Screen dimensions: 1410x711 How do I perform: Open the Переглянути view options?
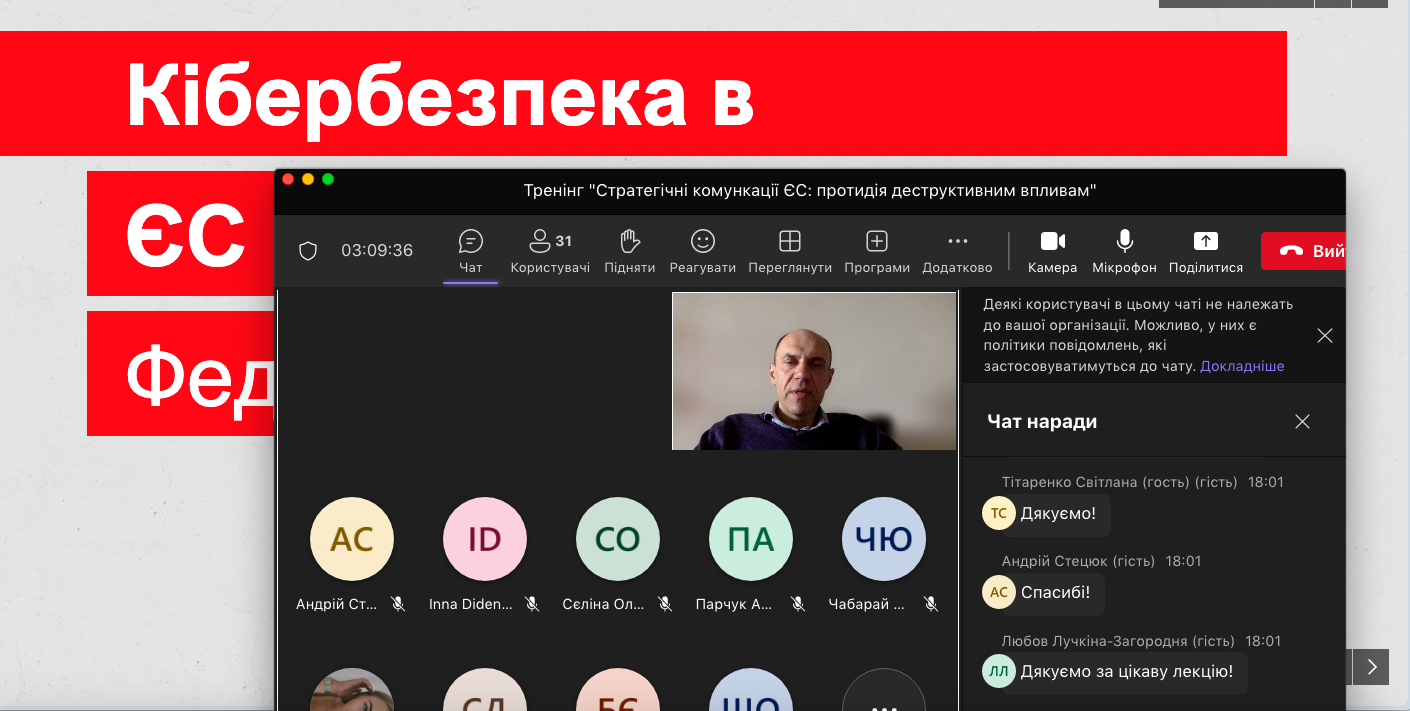tap(790, 241)
